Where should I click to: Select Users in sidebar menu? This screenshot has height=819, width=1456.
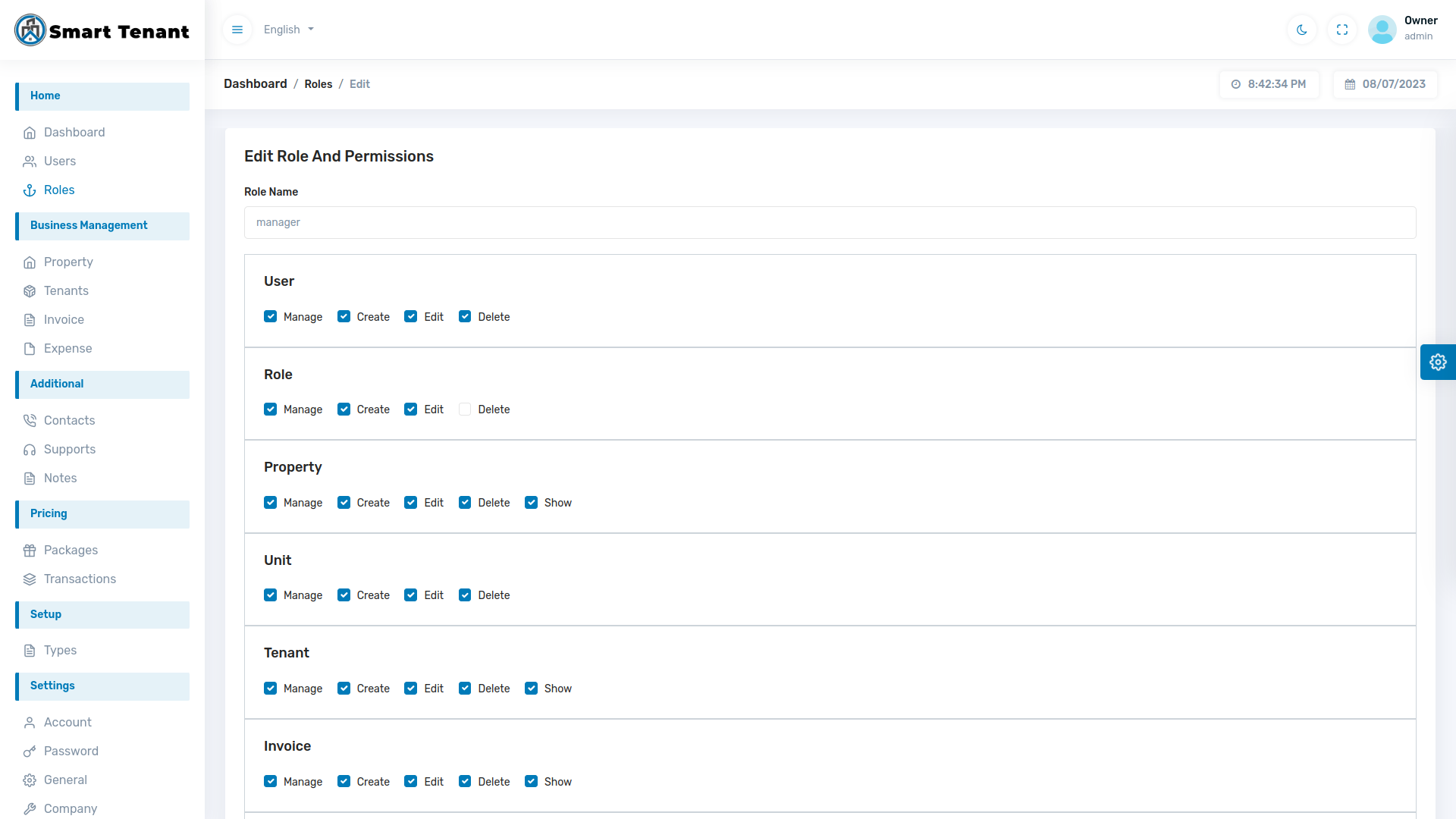(x=60, y=161)
